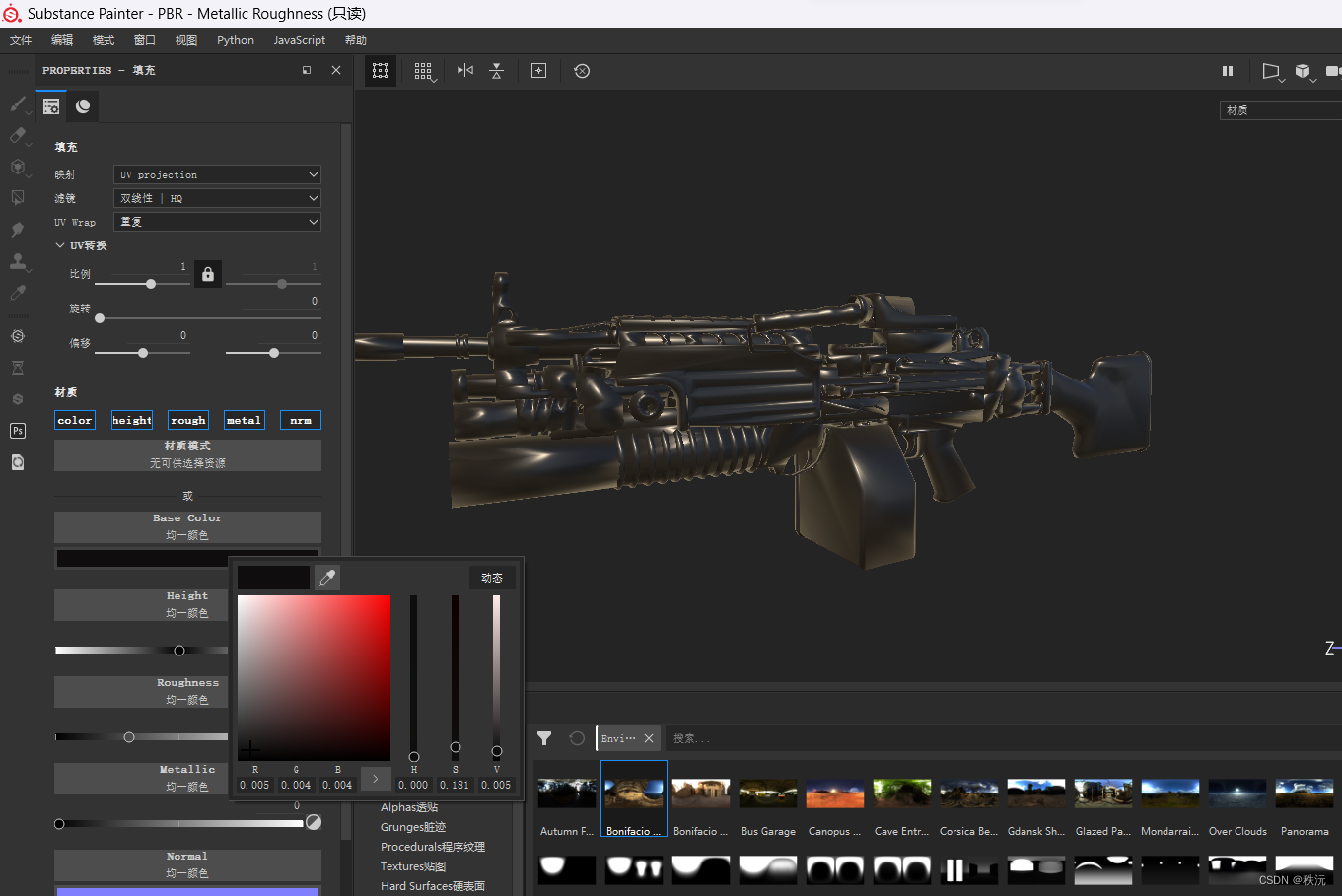The height and width of the screenshot is (896, 1342).
Task: Toggle the height material channel
Action: coord(131,420)
